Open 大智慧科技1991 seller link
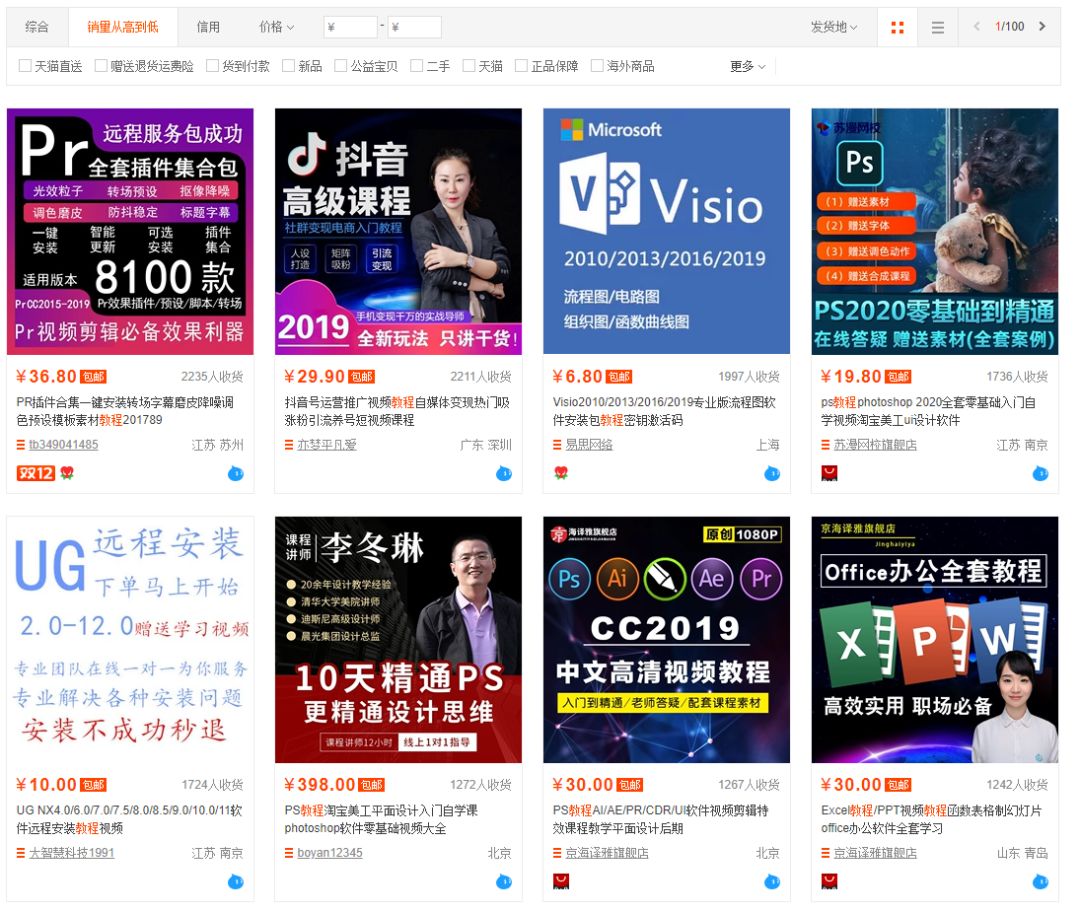 [x=72, y=853]
